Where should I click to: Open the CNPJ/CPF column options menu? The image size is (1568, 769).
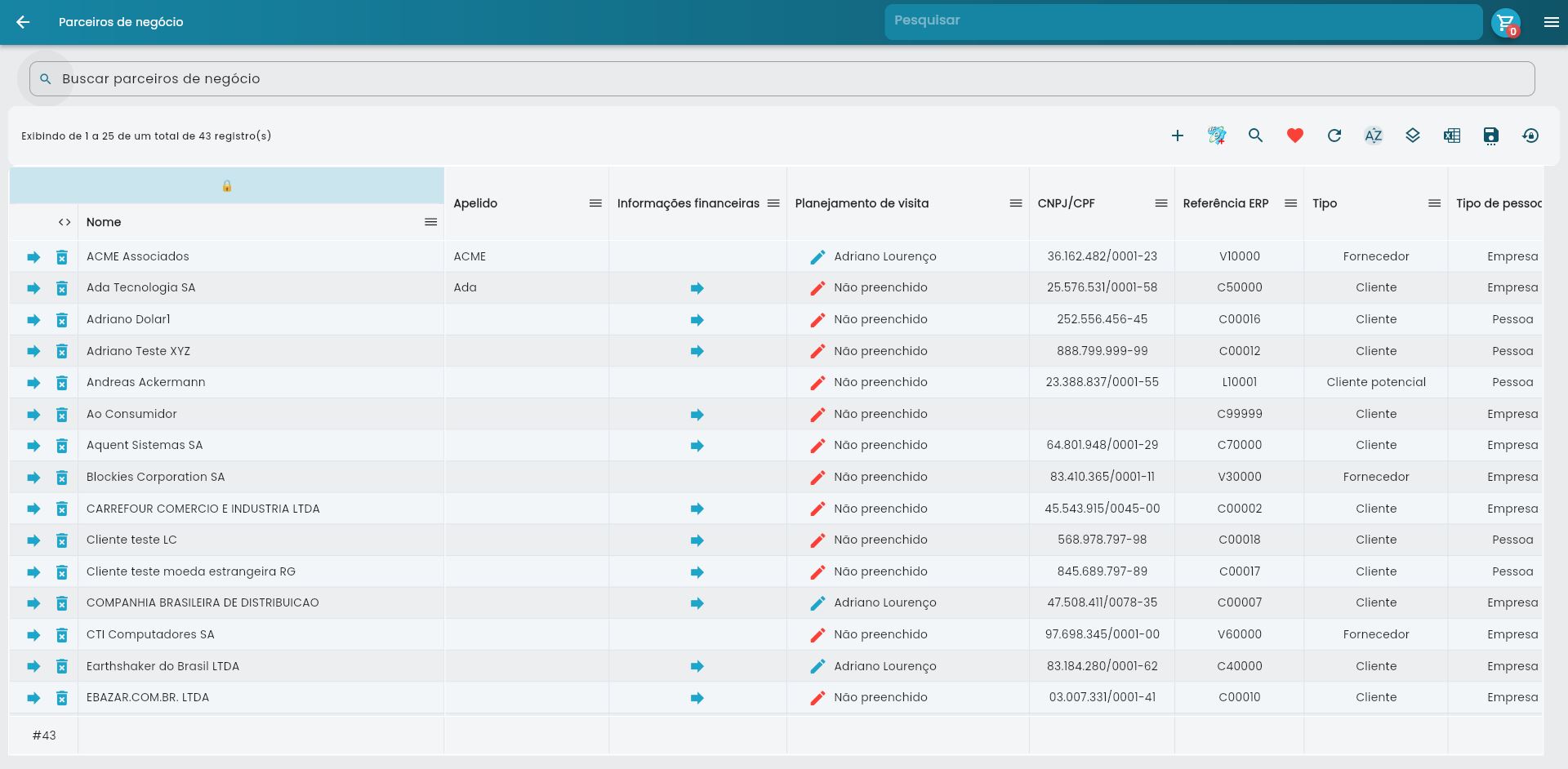1160,203
